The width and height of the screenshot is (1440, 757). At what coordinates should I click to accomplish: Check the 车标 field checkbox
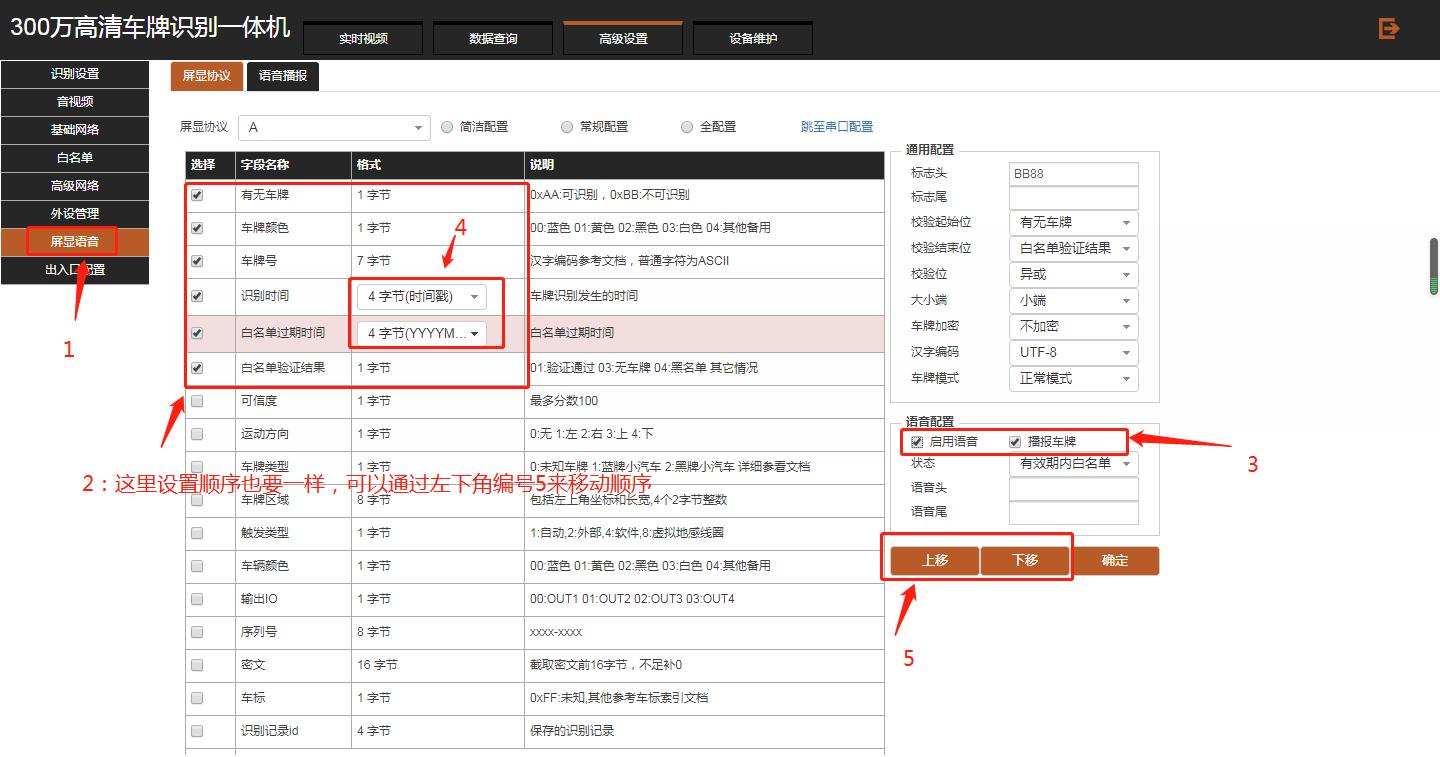coord(197,698)
